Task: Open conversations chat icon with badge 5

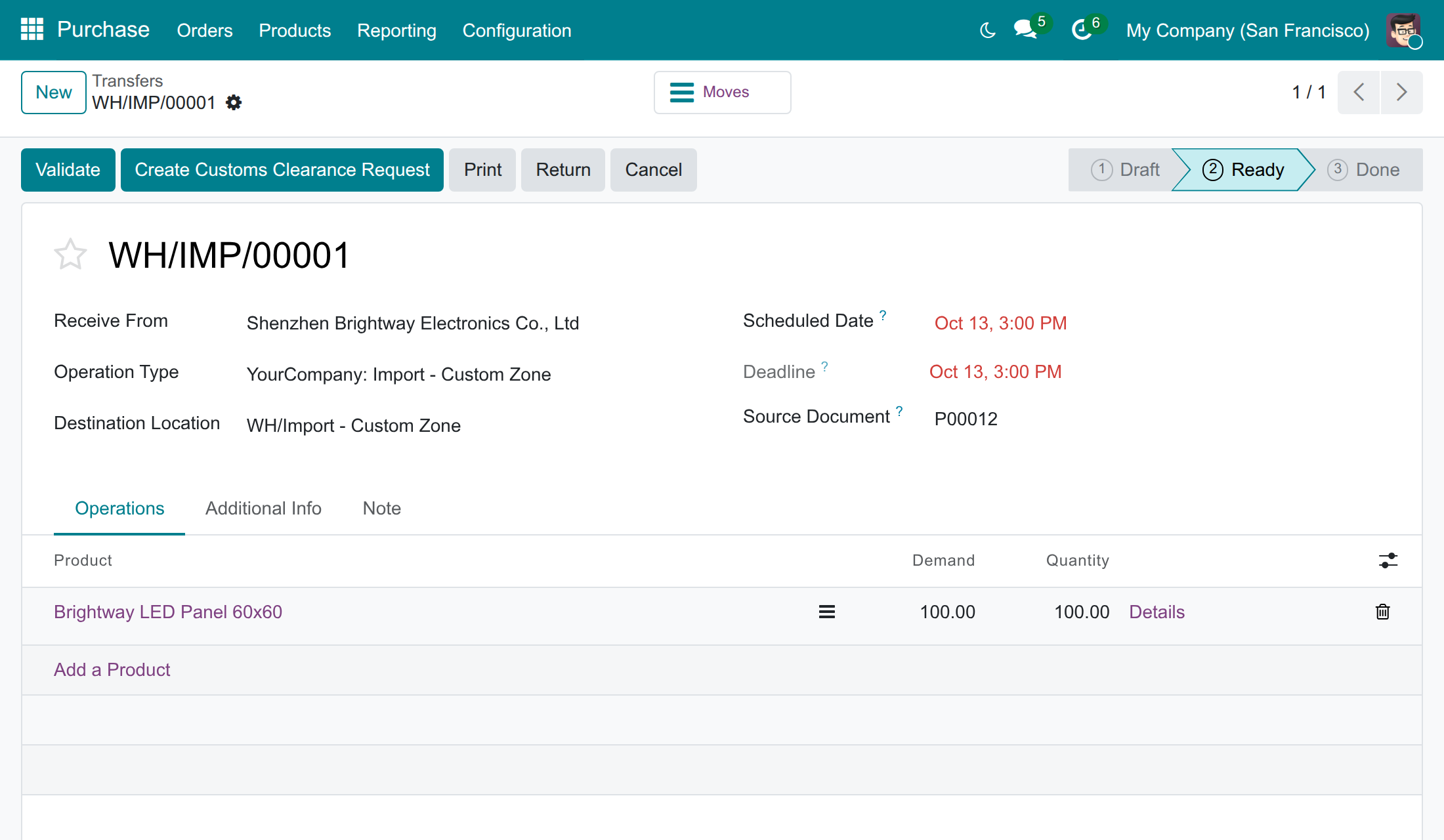Action: coord(1025,30)
